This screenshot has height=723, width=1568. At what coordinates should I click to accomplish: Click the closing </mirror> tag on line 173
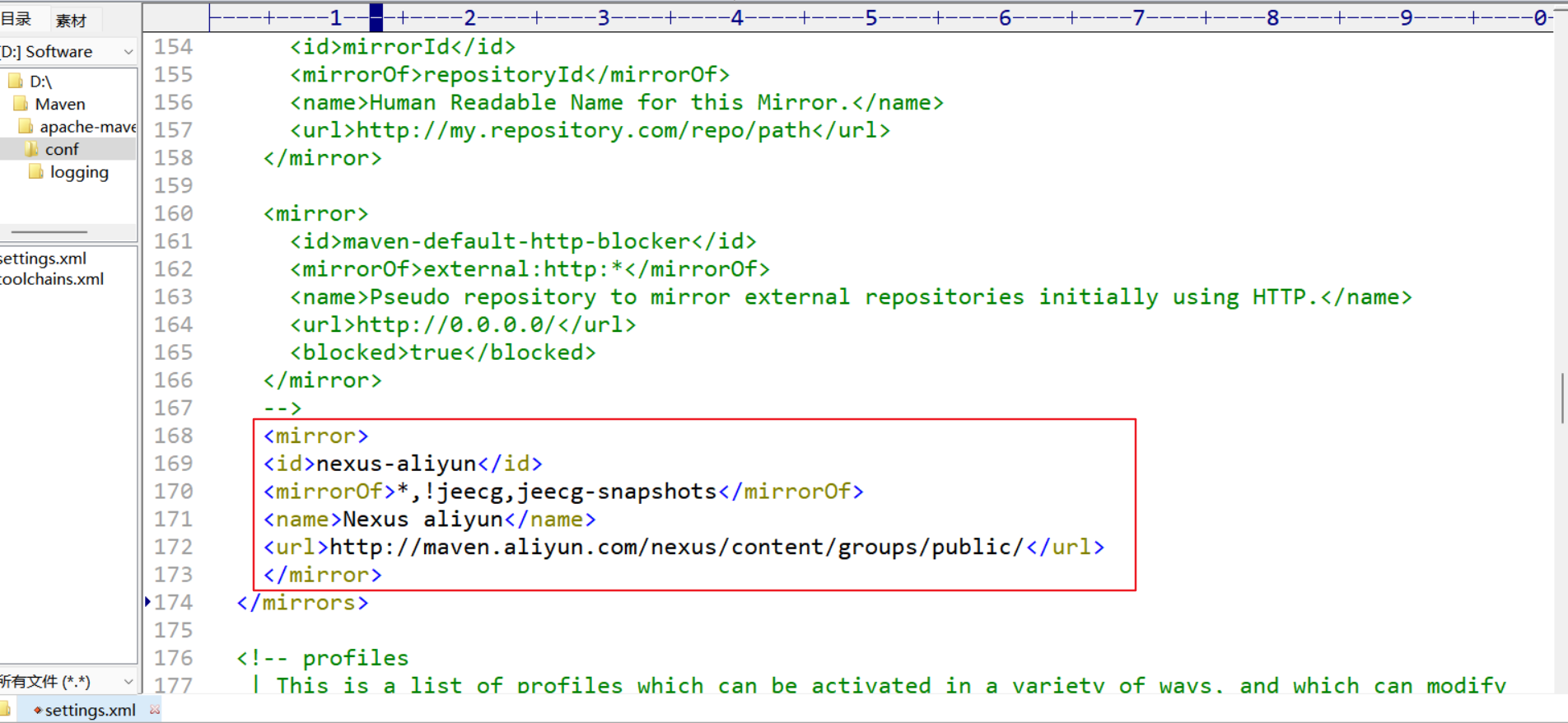coord(322,575)
